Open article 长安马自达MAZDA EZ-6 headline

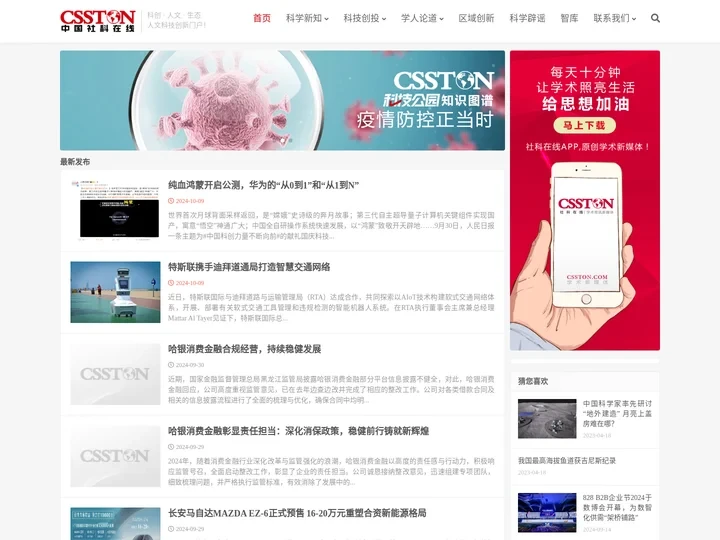coord(297,513)
